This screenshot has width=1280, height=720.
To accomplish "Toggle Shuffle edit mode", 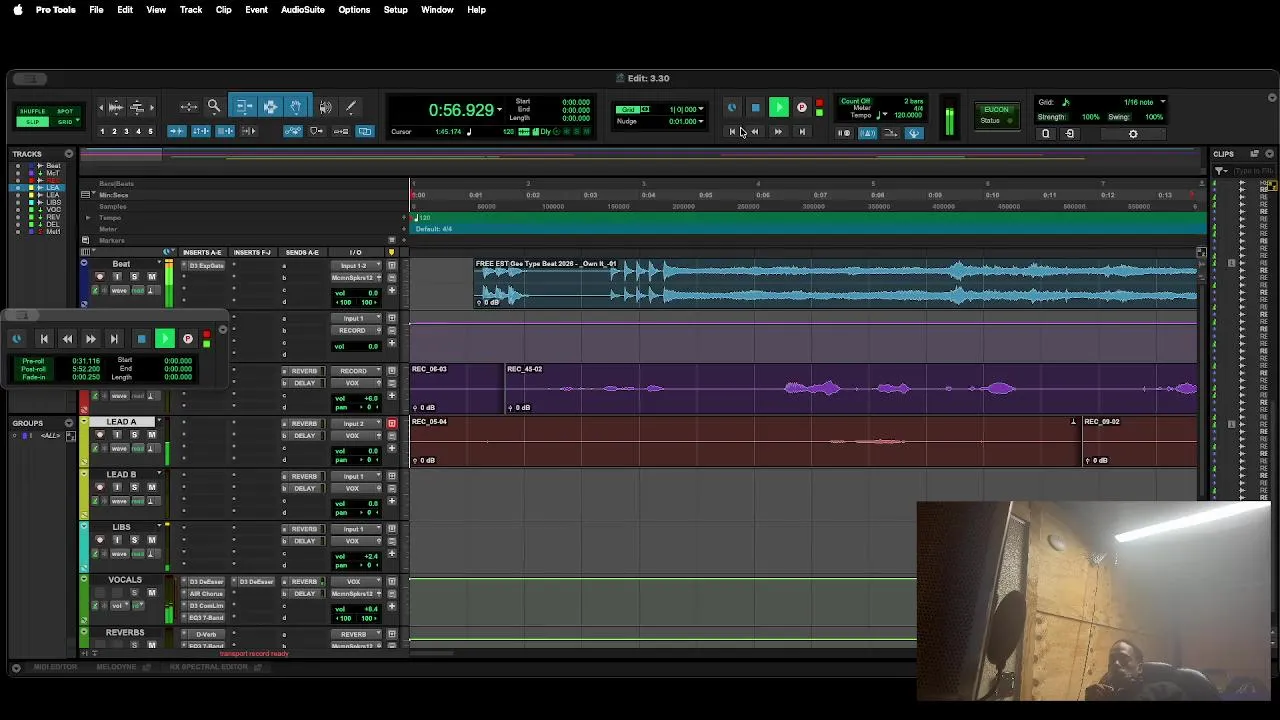I will [x=33, y=111].
